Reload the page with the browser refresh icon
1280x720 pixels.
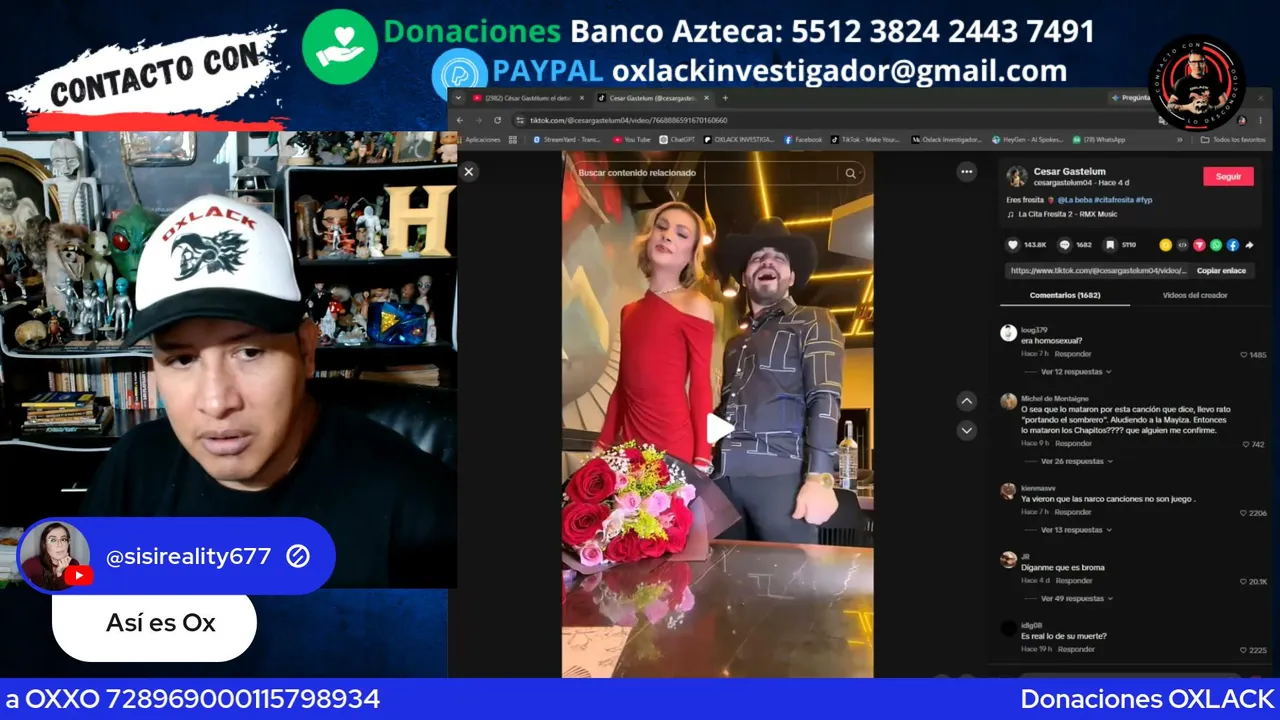pyautogui.click(x=497, y=120)
